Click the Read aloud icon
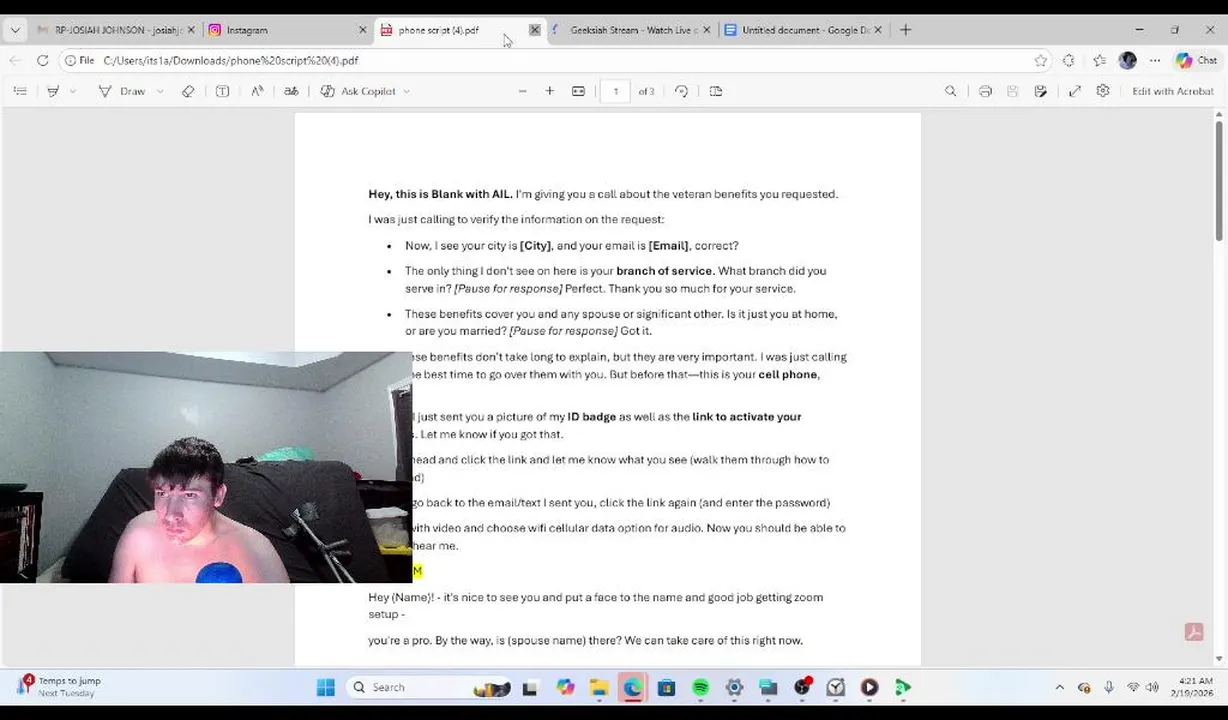This screenshot has height=720, width=1228. 257,91
